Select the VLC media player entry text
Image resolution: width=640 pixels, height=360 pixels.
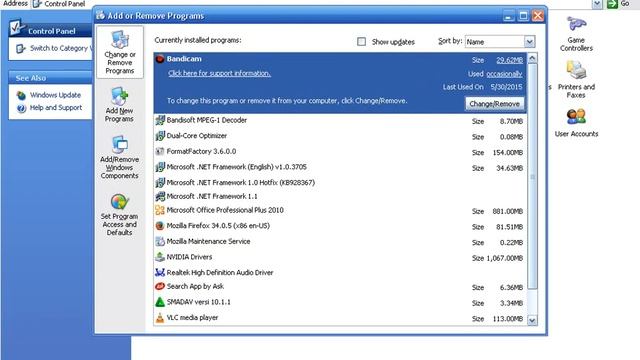pyautogui.click(x=192, y=318)
